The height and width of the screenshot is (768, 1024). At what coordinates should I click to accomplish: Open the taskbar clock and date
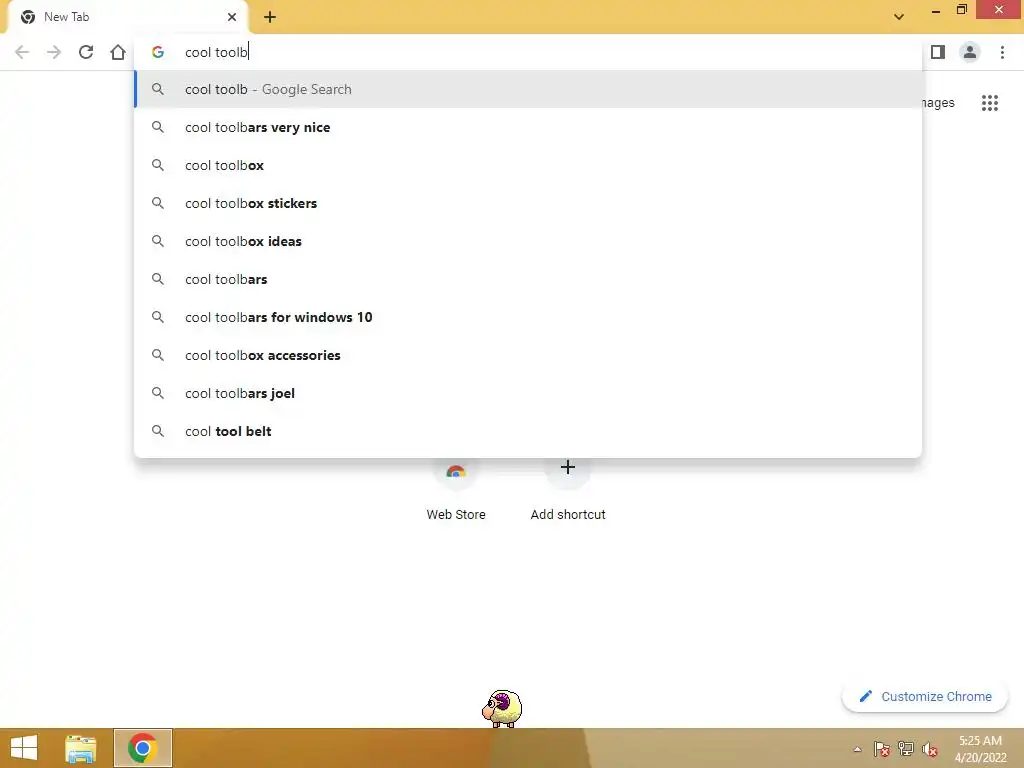(x=980, y=749)
